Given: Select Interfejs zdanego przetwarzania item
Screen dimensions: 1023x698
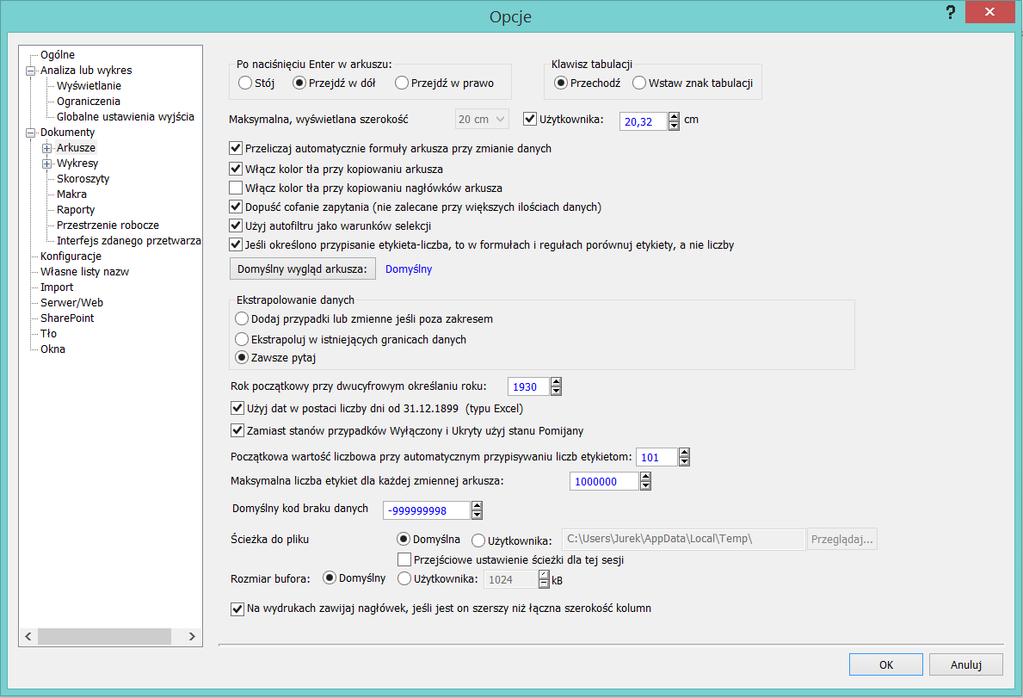Looking at the screenshot, I should pyautogui.click(x=129, y=241).
